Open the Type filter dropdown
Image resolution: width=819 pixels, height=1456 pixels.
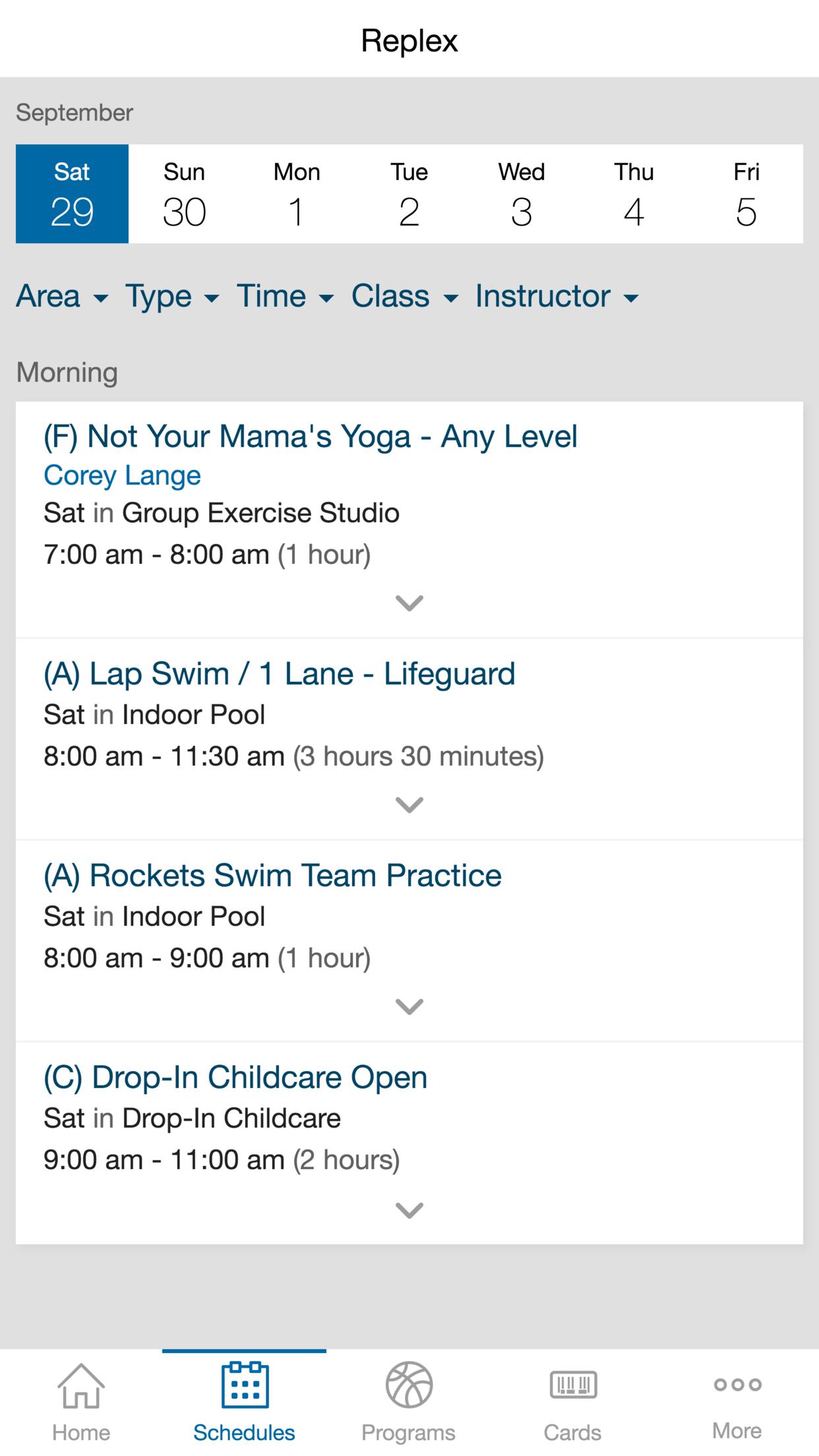click(x=172, y=296)
